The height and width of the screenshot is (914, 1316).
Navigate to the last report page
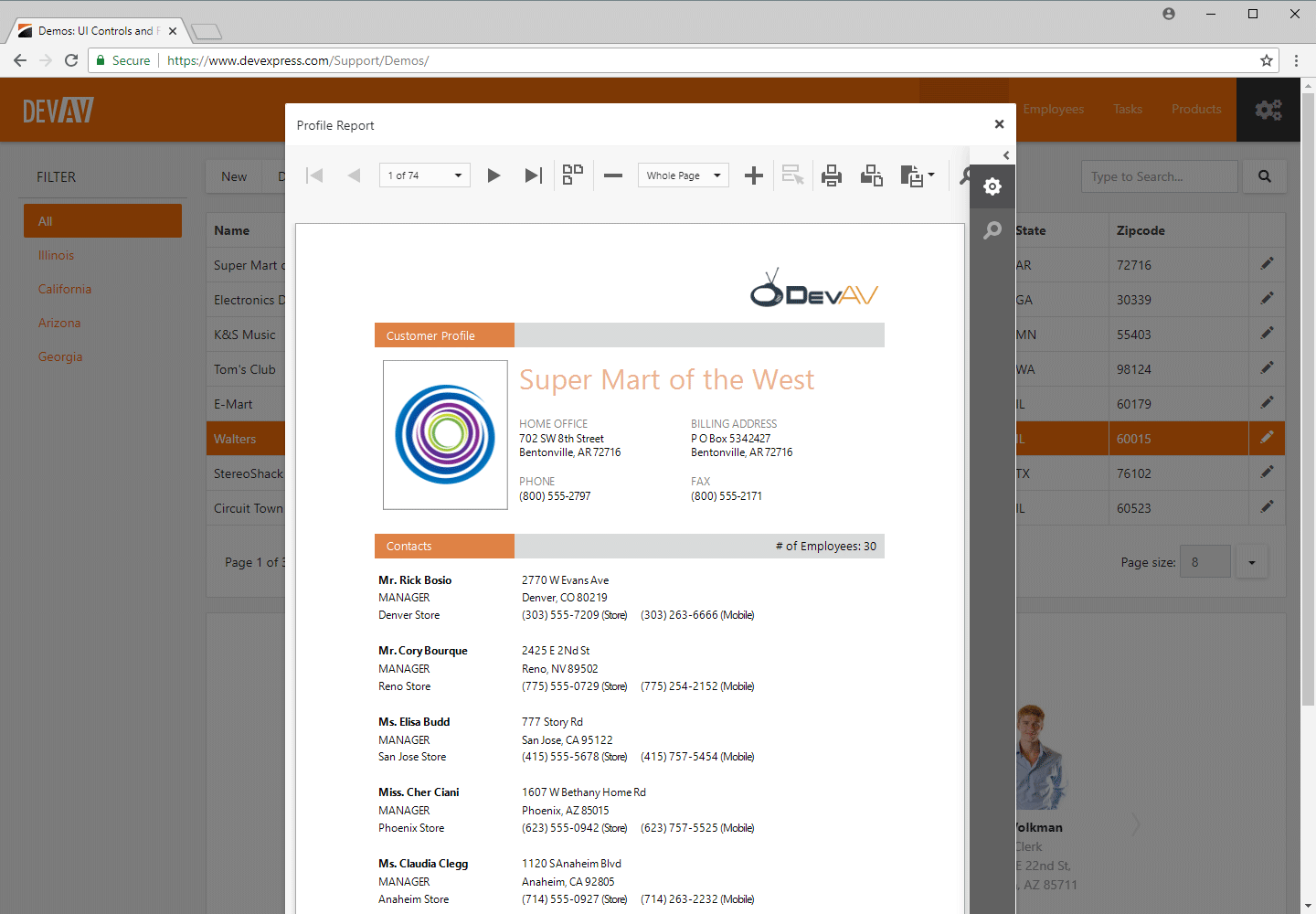[x=533, y=175]
